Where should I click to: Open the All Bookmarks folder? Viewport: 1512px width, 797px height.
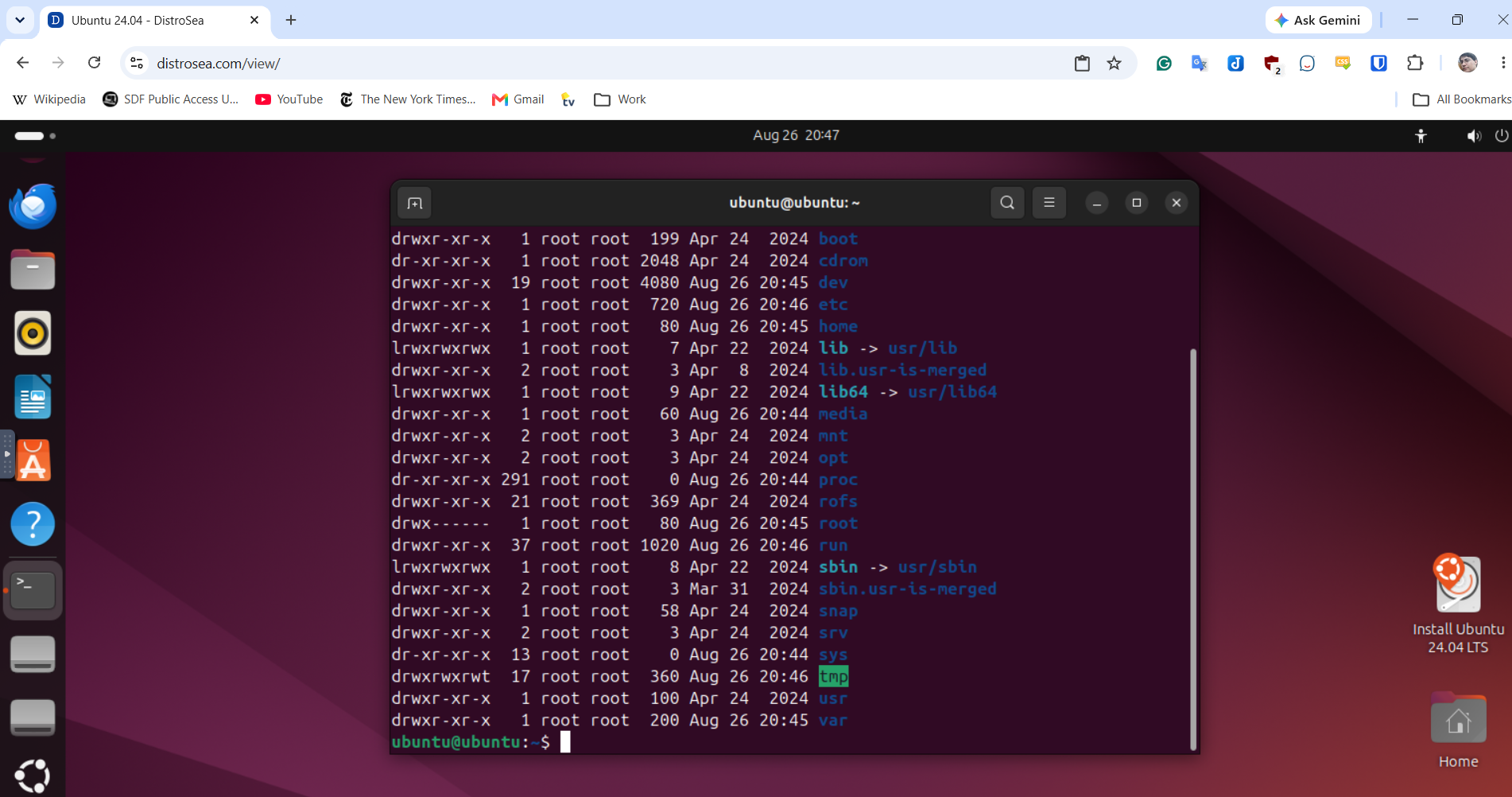pyautogui.click(x=1461, y=99)
